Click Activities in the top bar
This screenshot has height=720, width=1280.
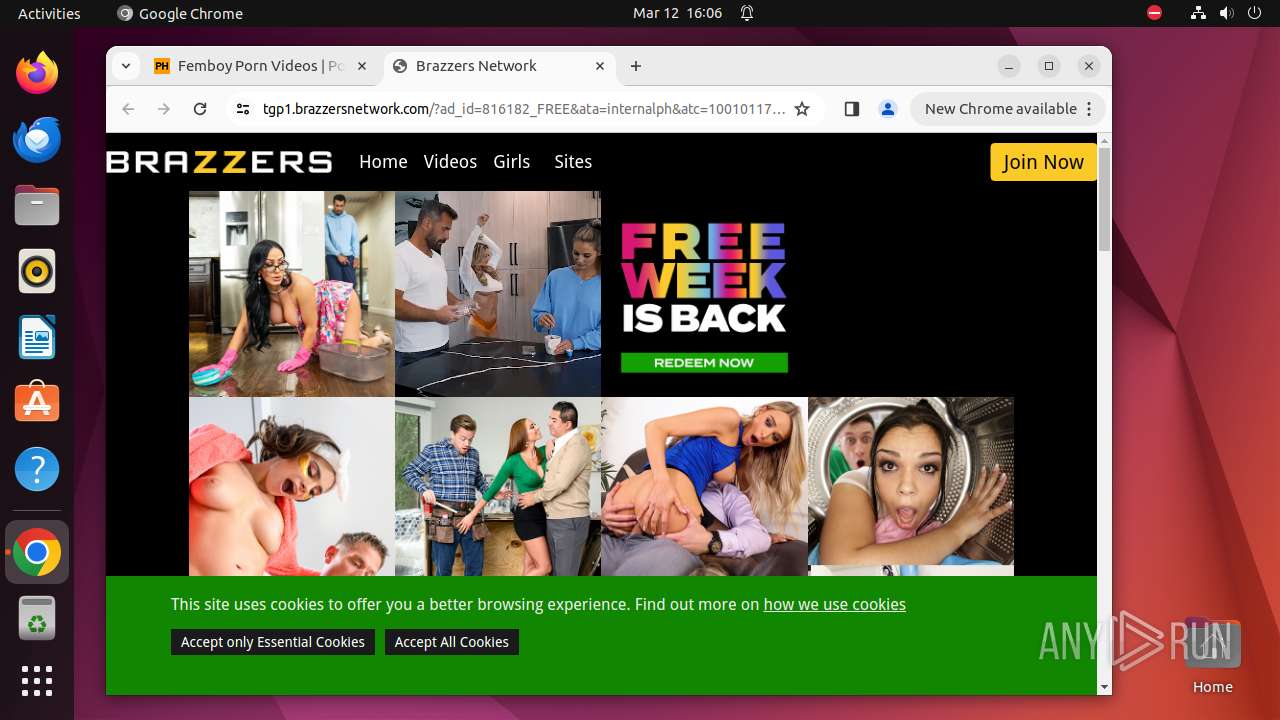pos(49,13)
